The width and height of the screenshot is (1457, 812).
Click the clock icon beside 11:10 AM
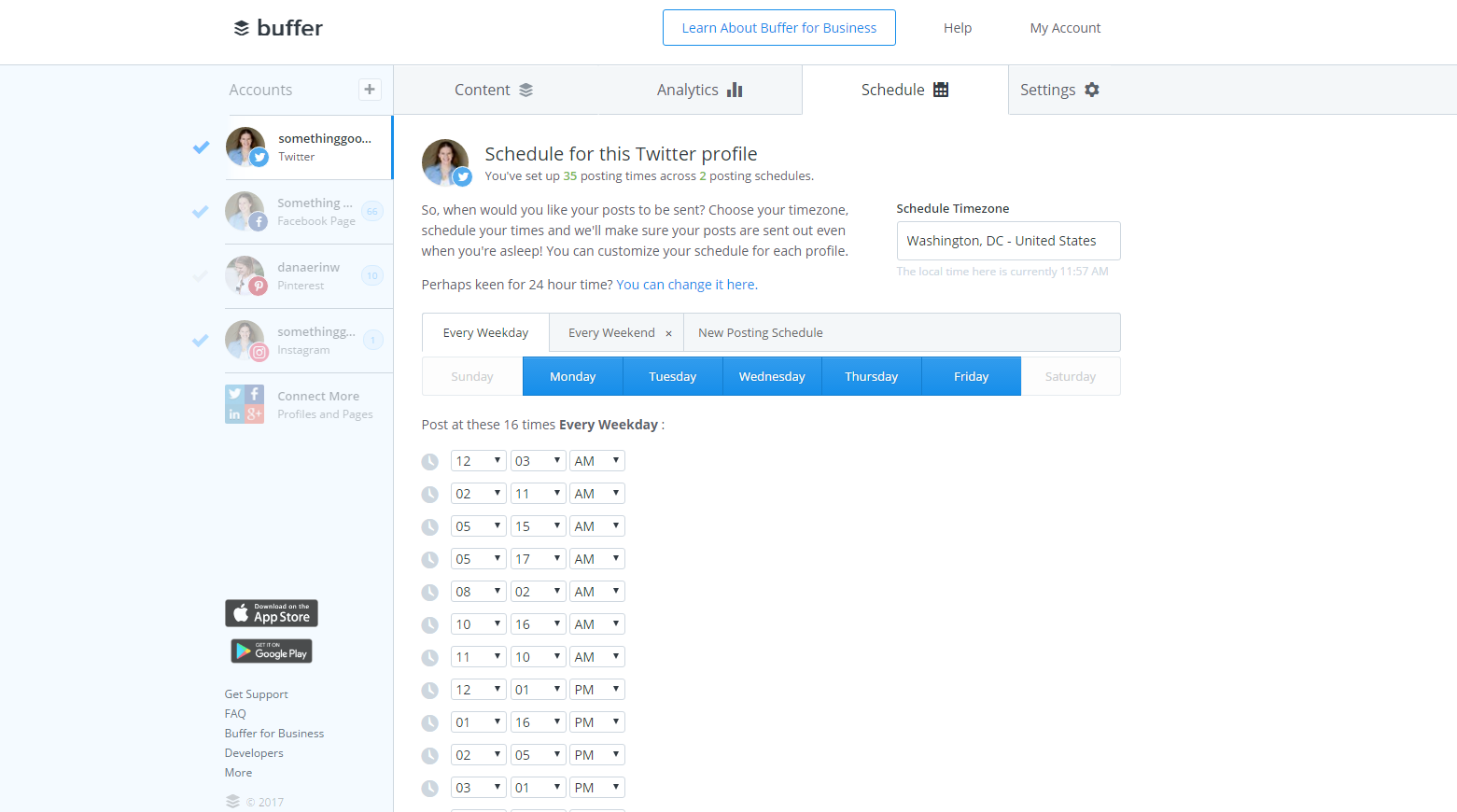click(429, 657)
